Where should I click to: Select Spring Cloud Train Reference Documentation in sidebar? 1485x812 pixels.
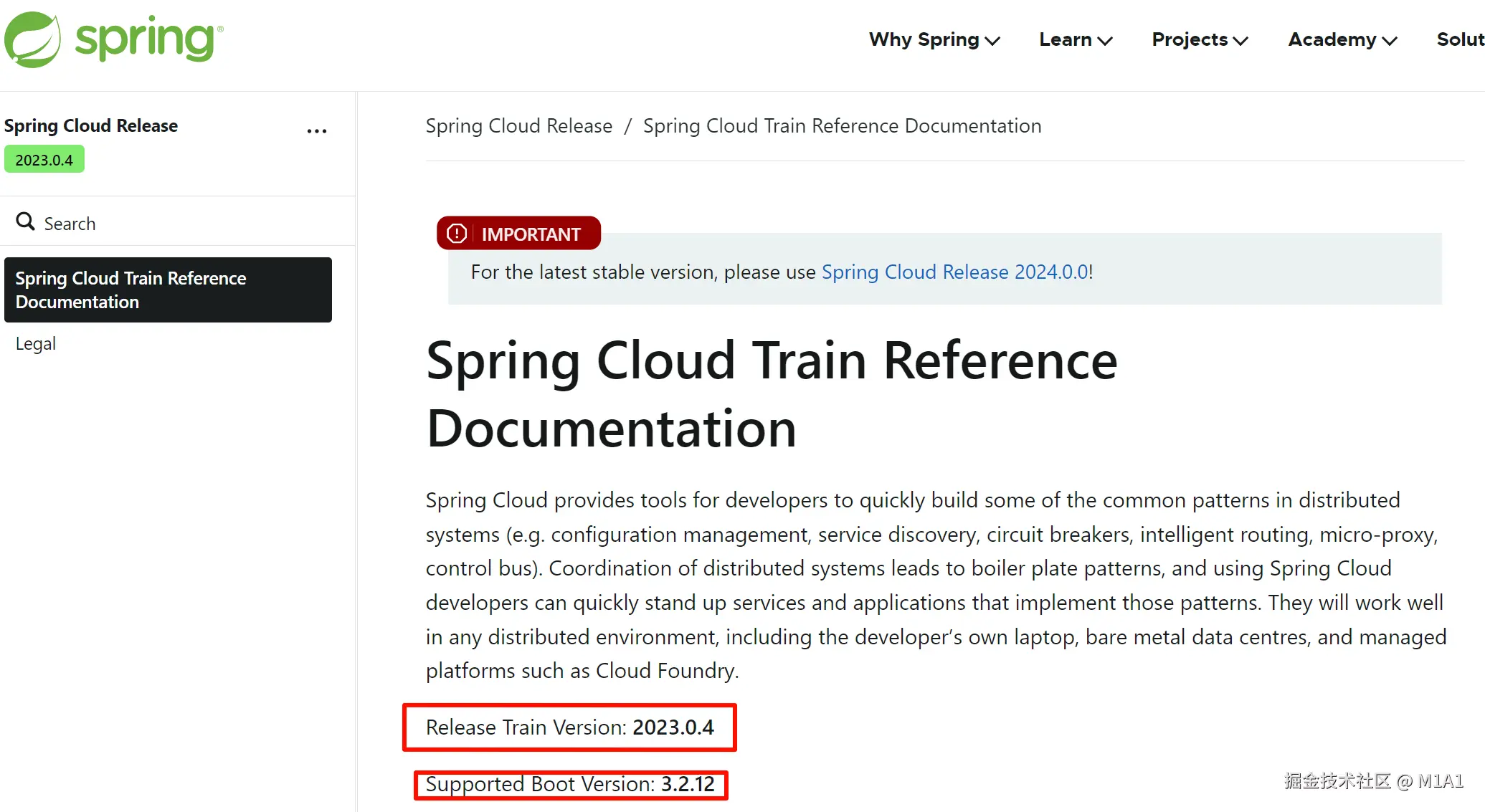[x=168, y=290]
